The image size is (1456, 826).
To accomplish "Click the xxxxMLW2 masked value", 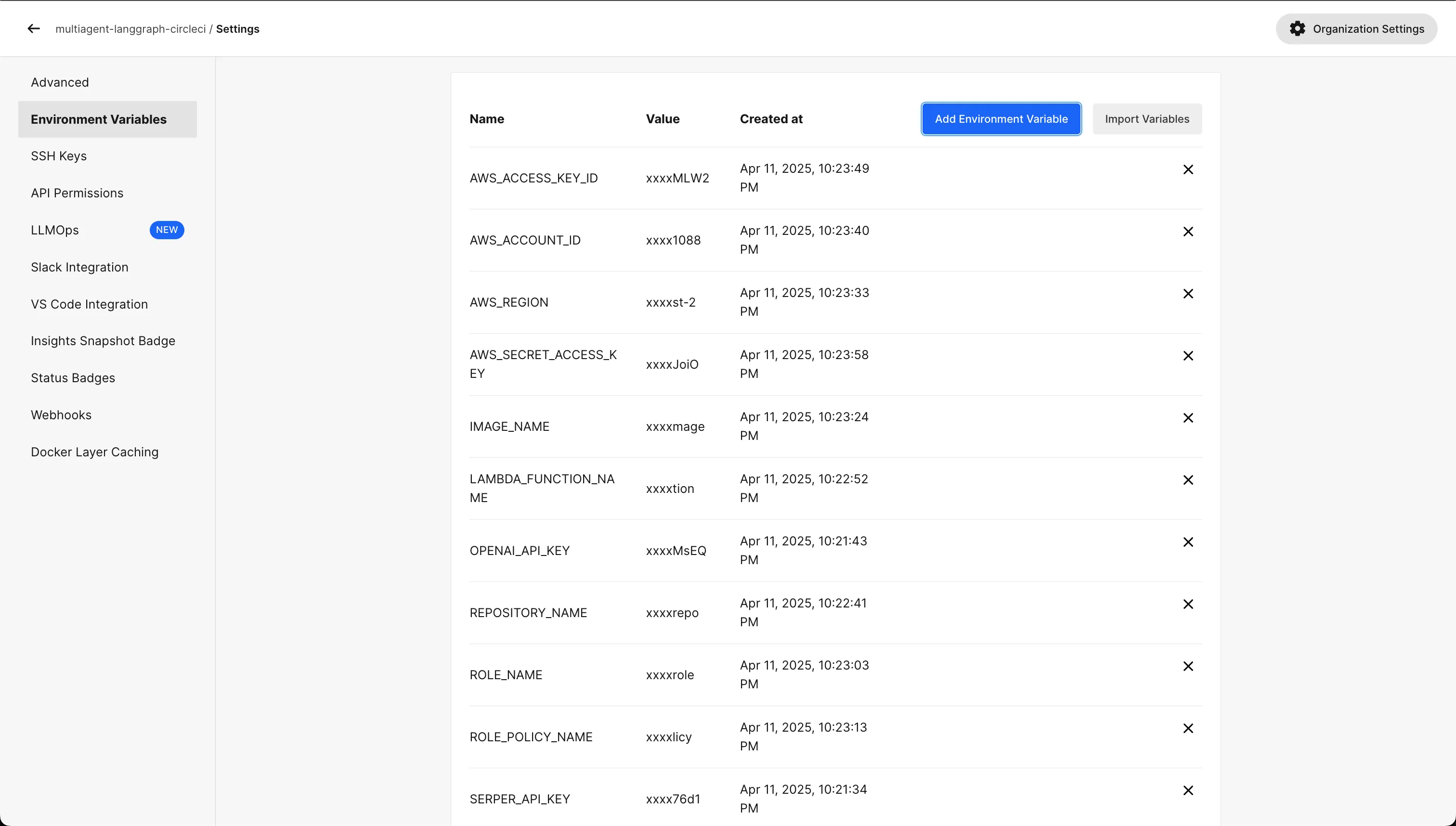I will (677, 178).
